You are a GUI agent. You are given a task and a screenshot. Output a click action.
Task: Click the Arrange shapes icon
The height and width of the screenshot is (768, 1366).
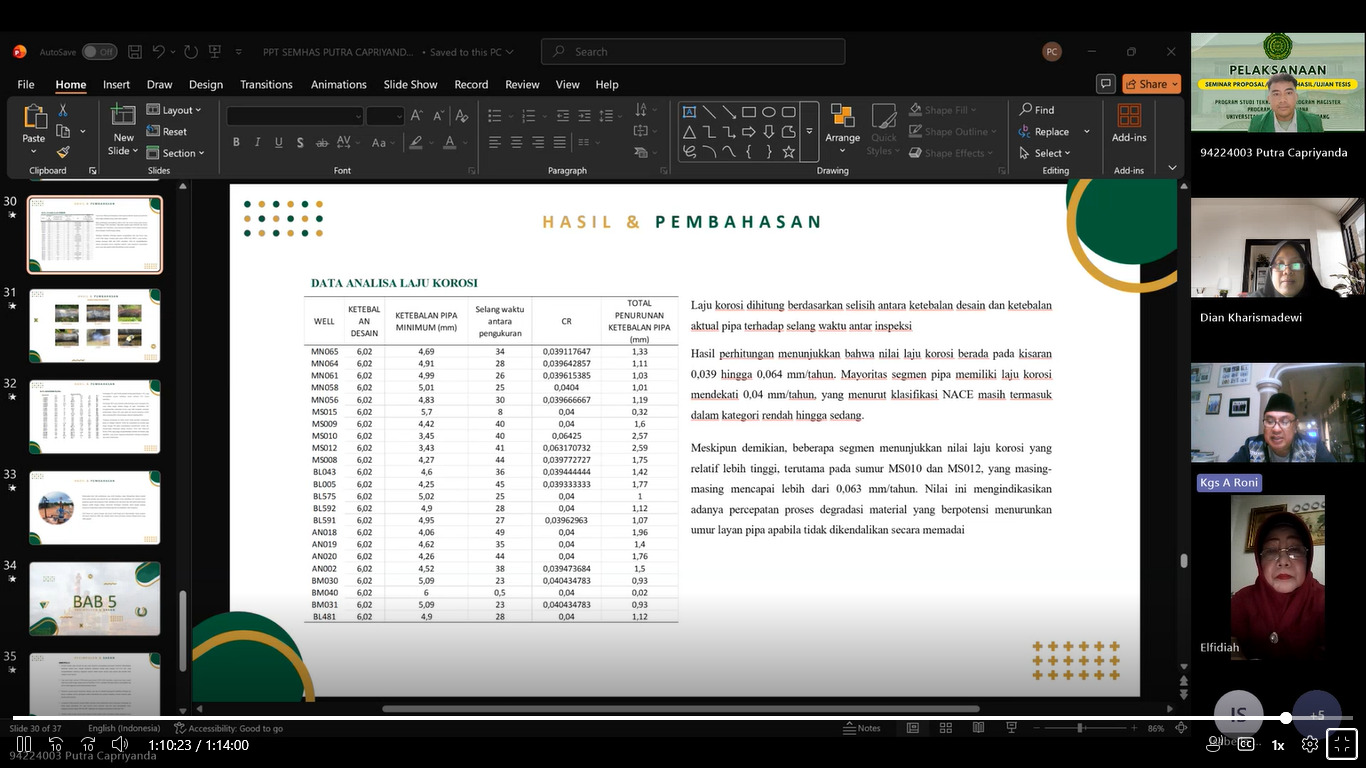coord(842,124)
